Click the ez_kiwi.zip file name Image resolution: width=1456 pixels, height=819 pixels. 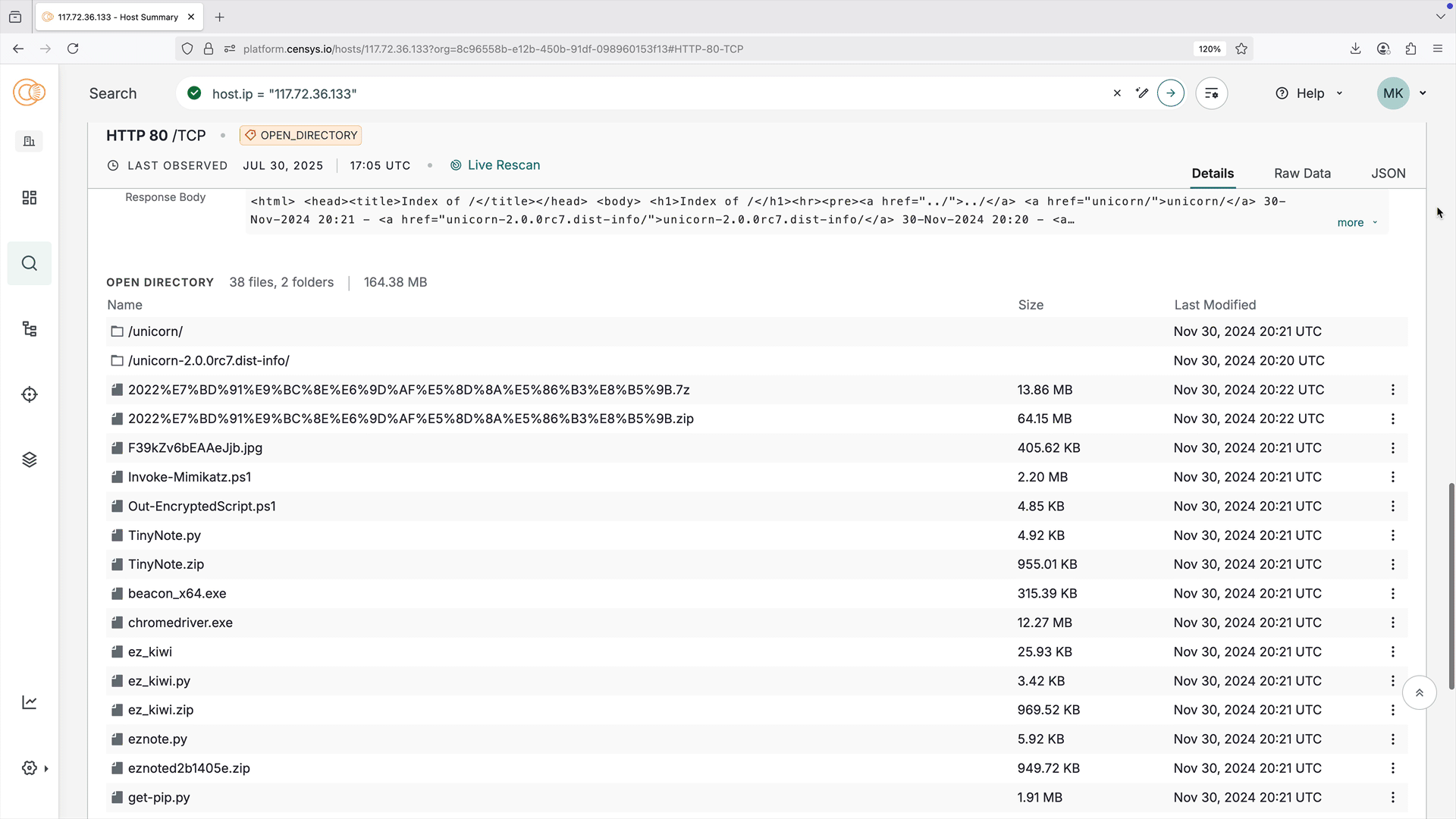coord(161,711)
